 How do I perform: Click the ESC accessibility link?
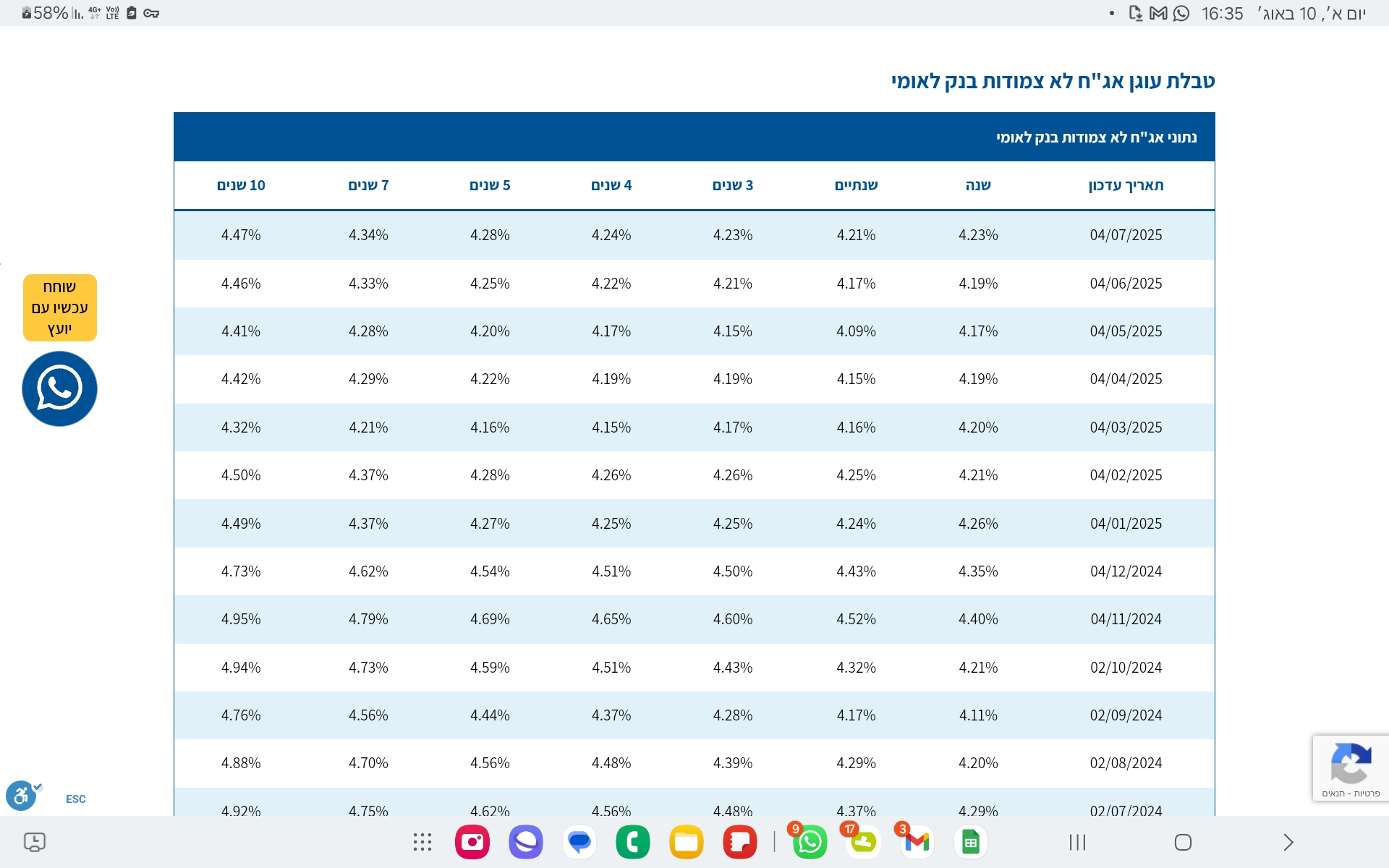[75, 799]
